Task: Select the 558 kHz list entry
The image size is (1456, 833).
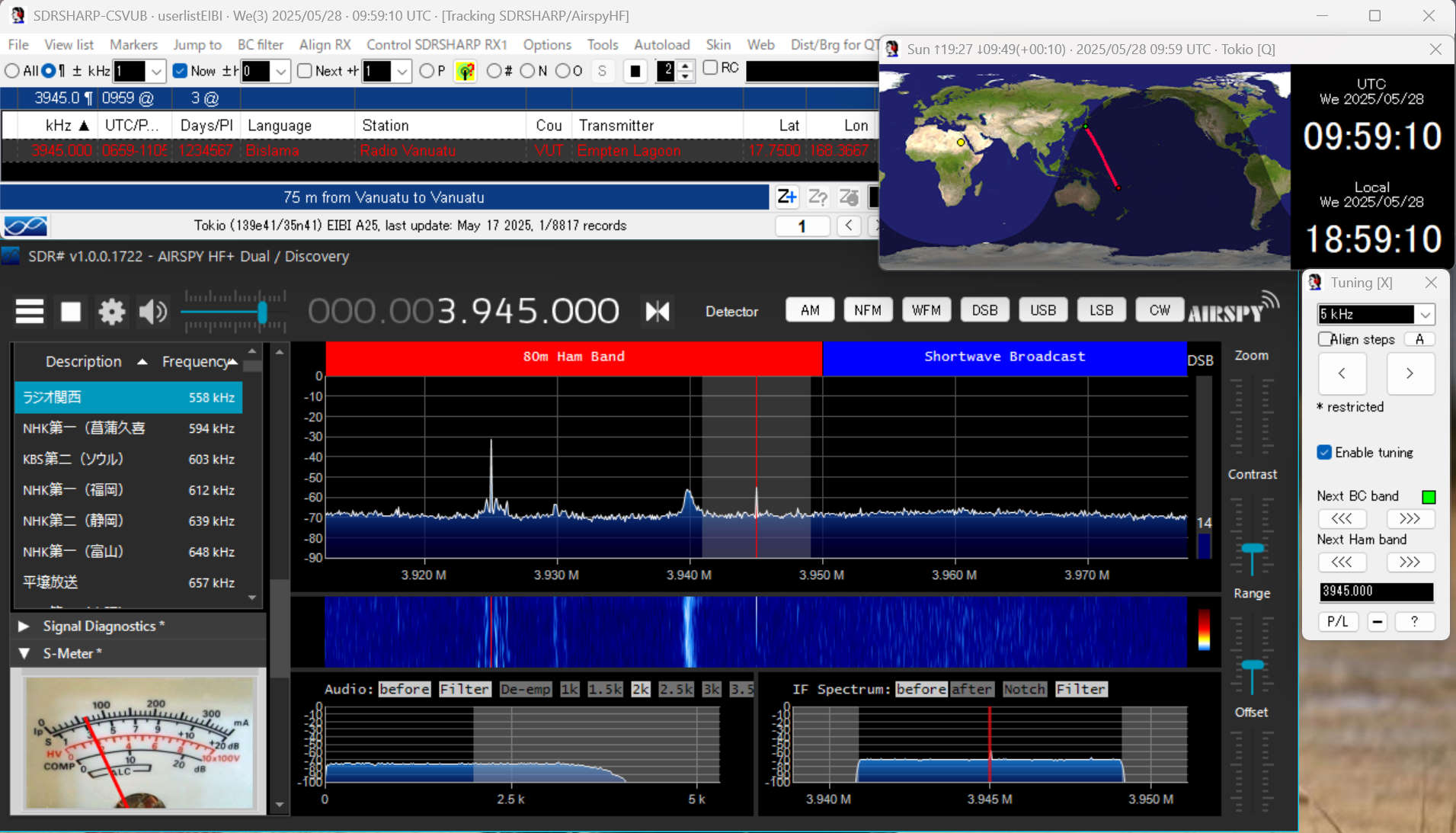Action: 128,397
